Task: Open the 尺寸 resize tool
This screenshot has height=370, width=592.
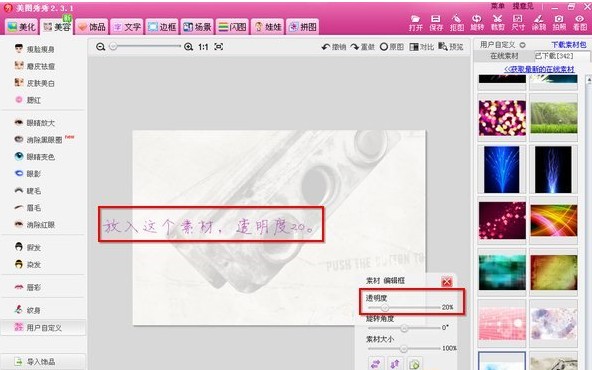Action: 518,23
